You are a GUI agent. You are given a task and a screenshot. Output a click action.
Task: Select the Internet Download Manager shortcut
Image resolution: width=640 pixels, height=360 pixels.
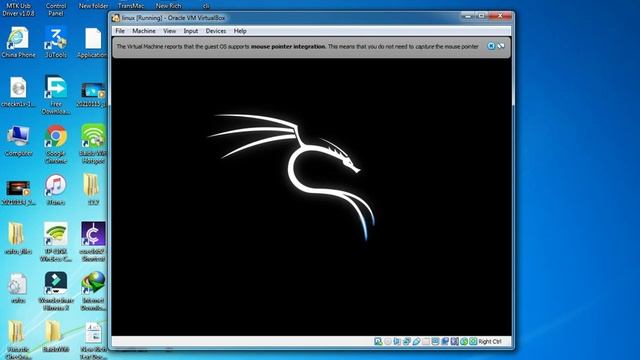coord(93,291)
